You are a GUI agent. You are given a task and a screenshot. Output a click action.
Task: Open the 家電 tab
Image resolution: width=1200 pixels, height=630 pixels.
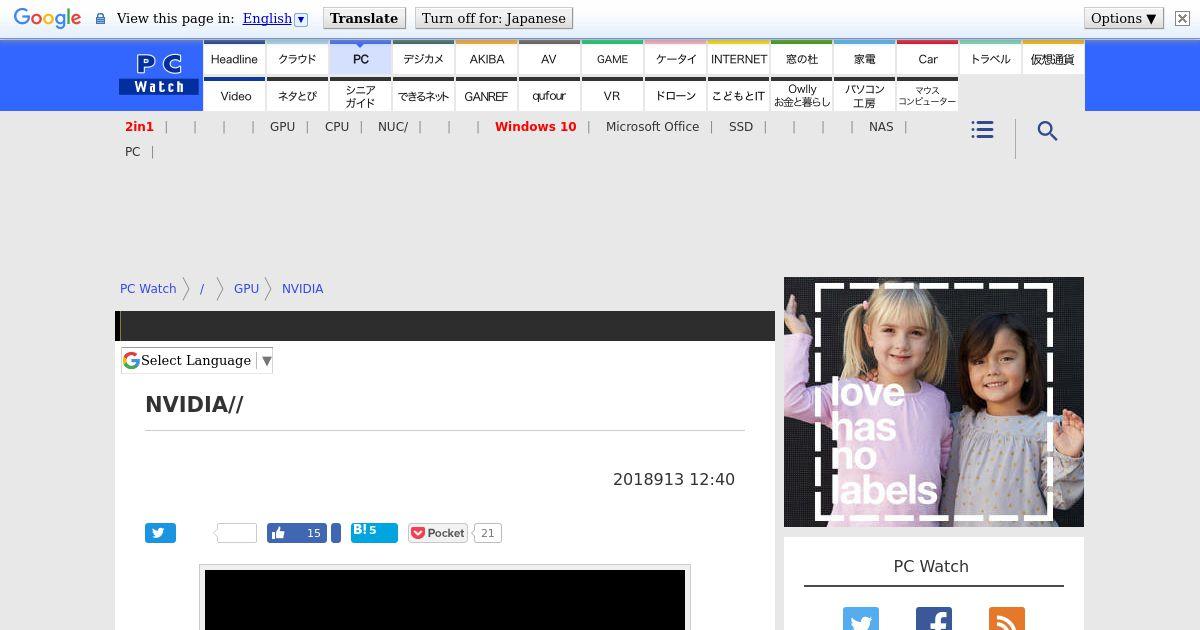coord(865,59)
